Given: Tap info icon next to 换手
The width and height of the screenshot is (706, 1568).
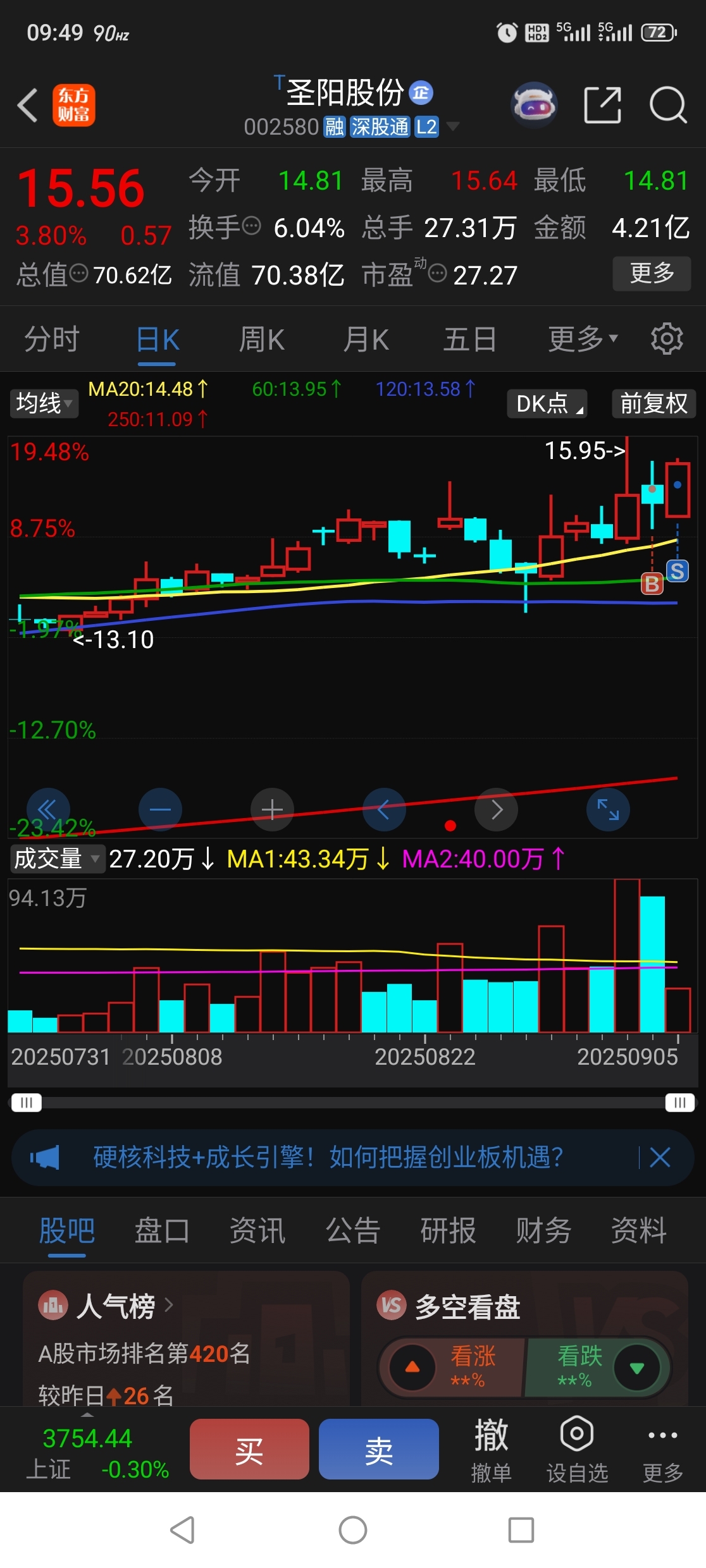Looking at the screenshot, I should tap(251, 226).
